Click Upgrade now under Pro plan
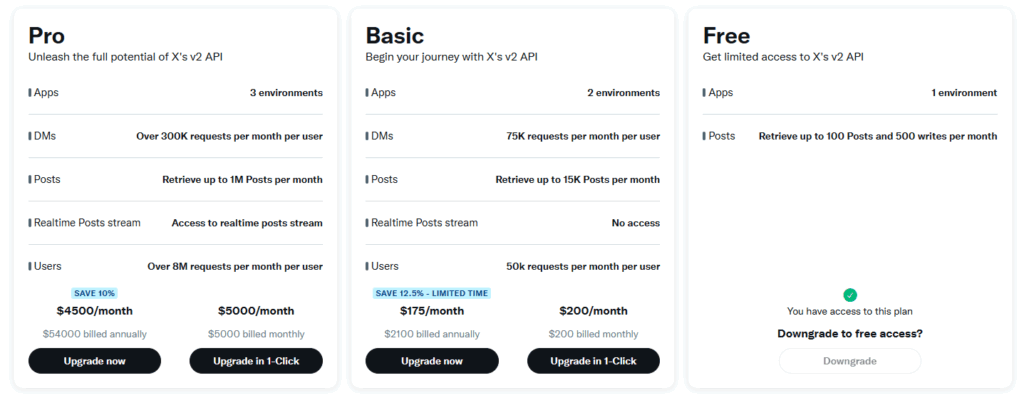 click(x=95, y=361)
